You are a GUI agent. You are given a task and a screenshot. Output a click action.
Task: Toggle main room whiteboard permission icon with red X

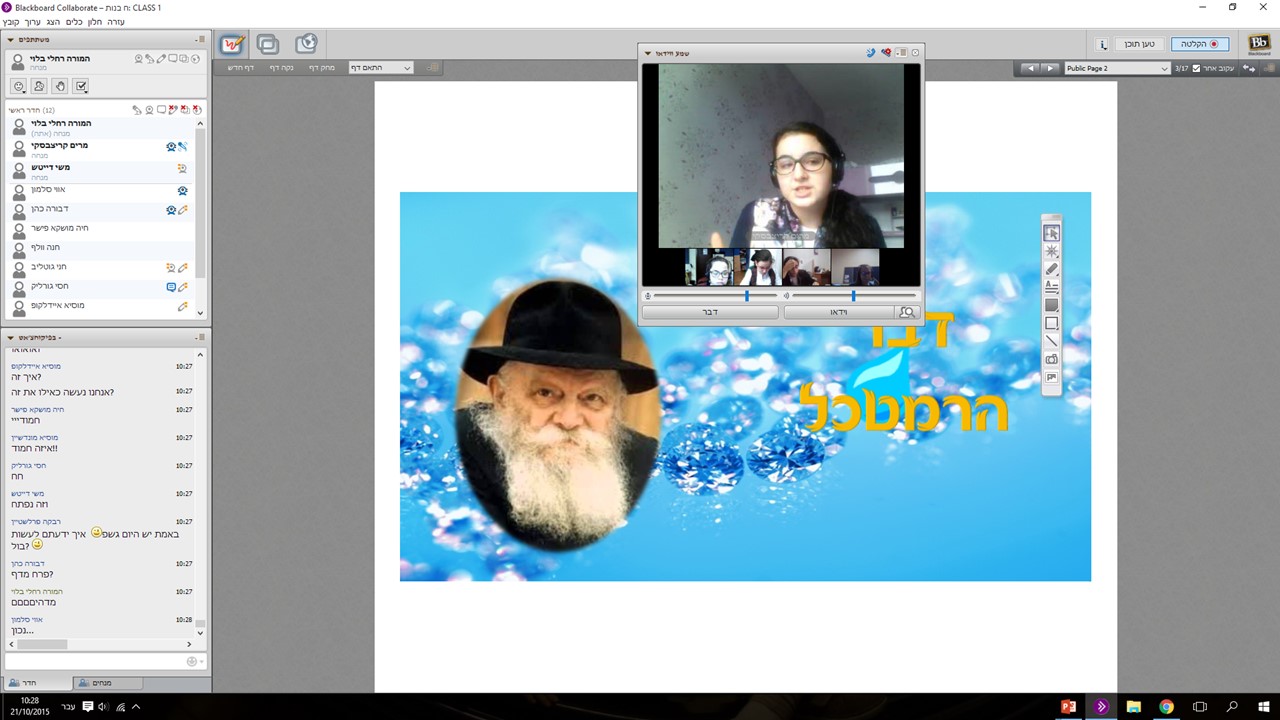pyautogui.click(x=173, y=109)
